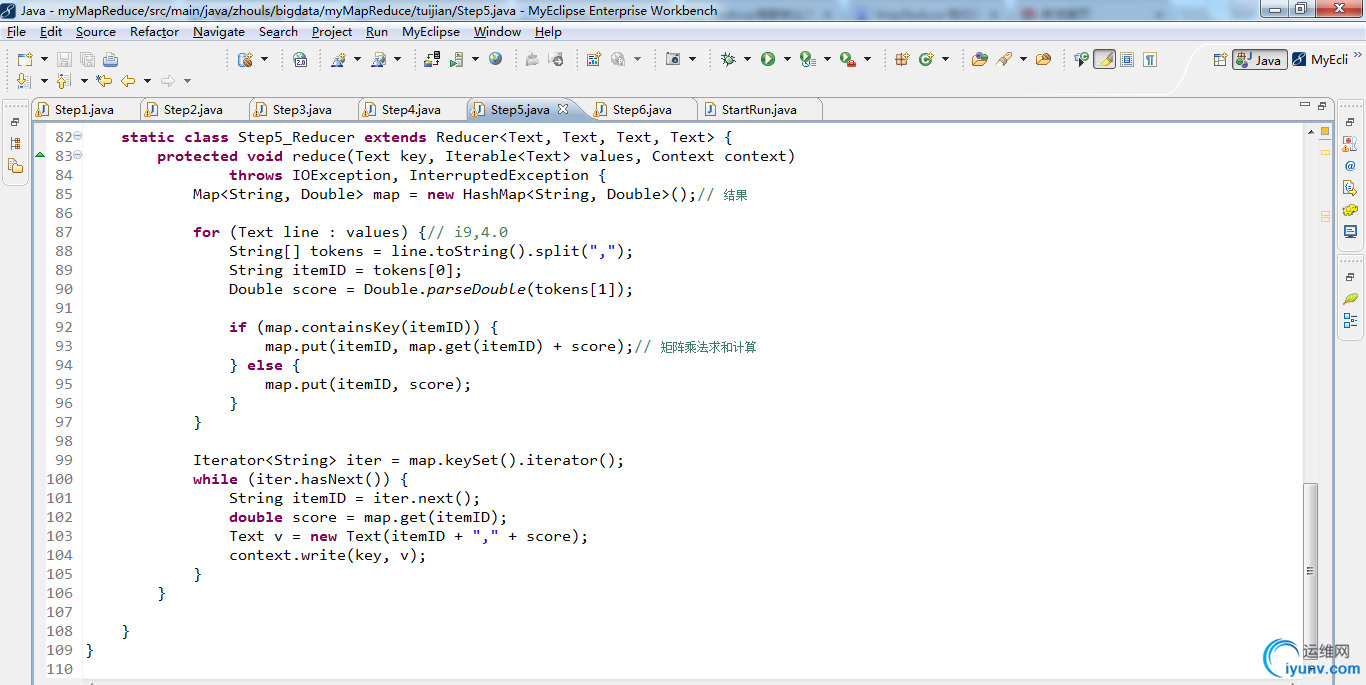Click the Open Perspective icon
This screenshot has height=685, width=1366.
(1219, 60)
